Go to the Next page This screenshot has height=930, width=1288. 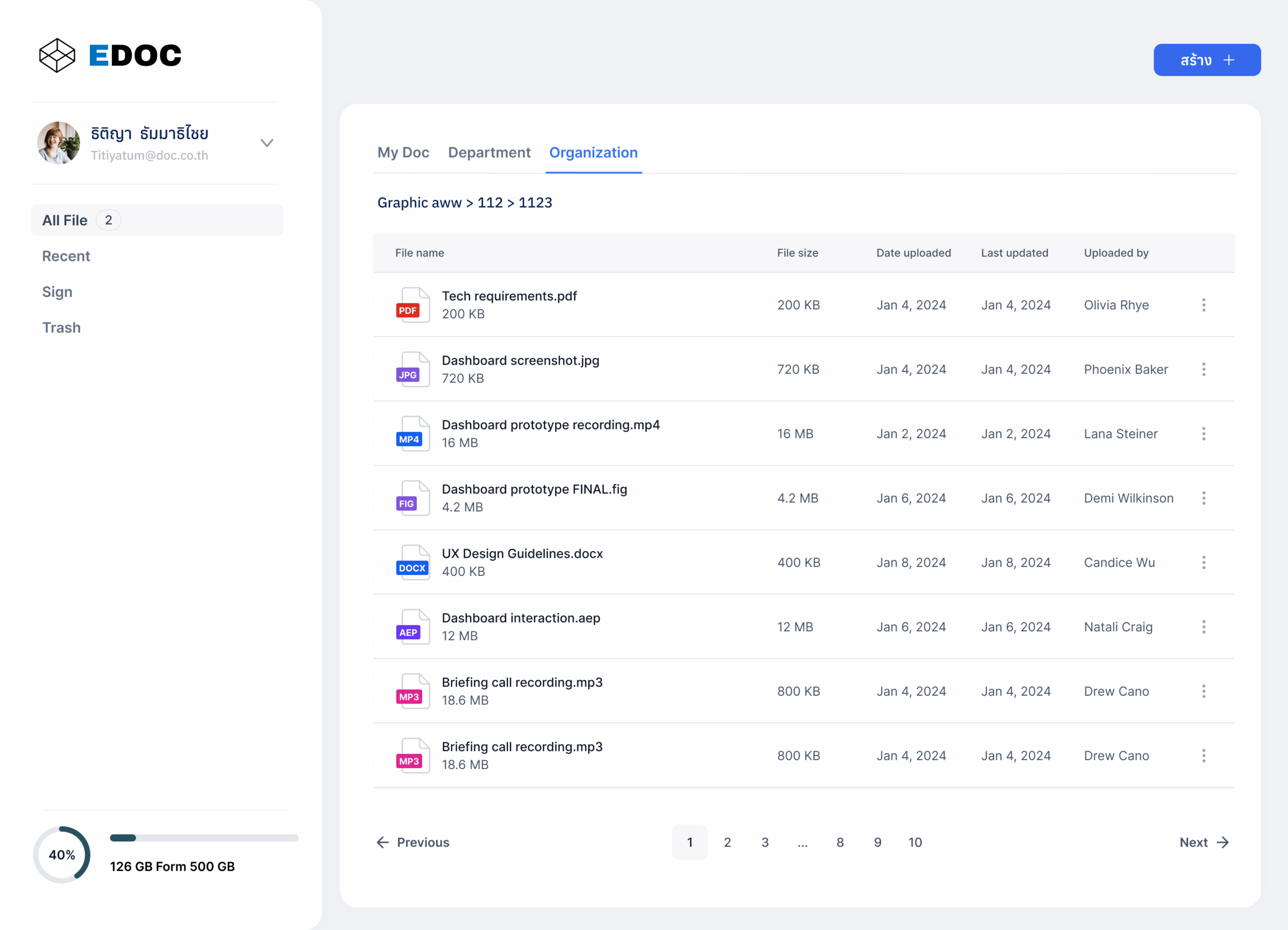[1203, 842]
